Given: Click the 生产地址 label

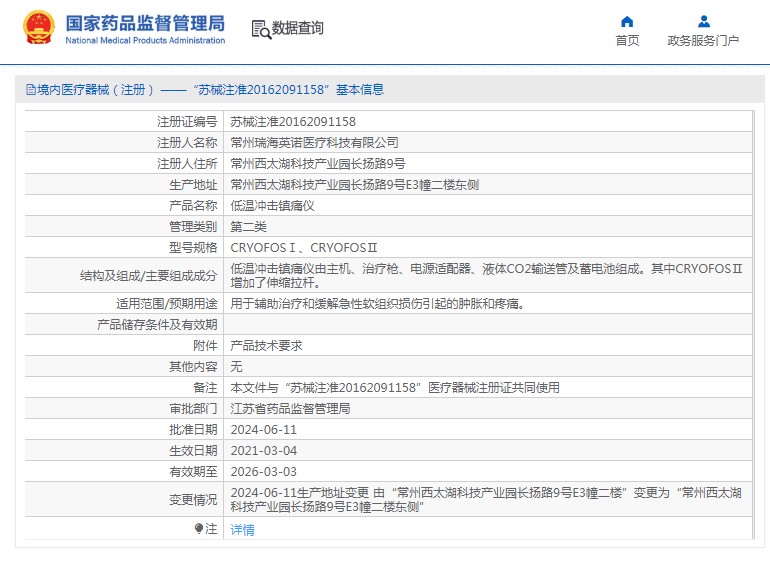Looking at the screenshot, I should tap(193, 185).
